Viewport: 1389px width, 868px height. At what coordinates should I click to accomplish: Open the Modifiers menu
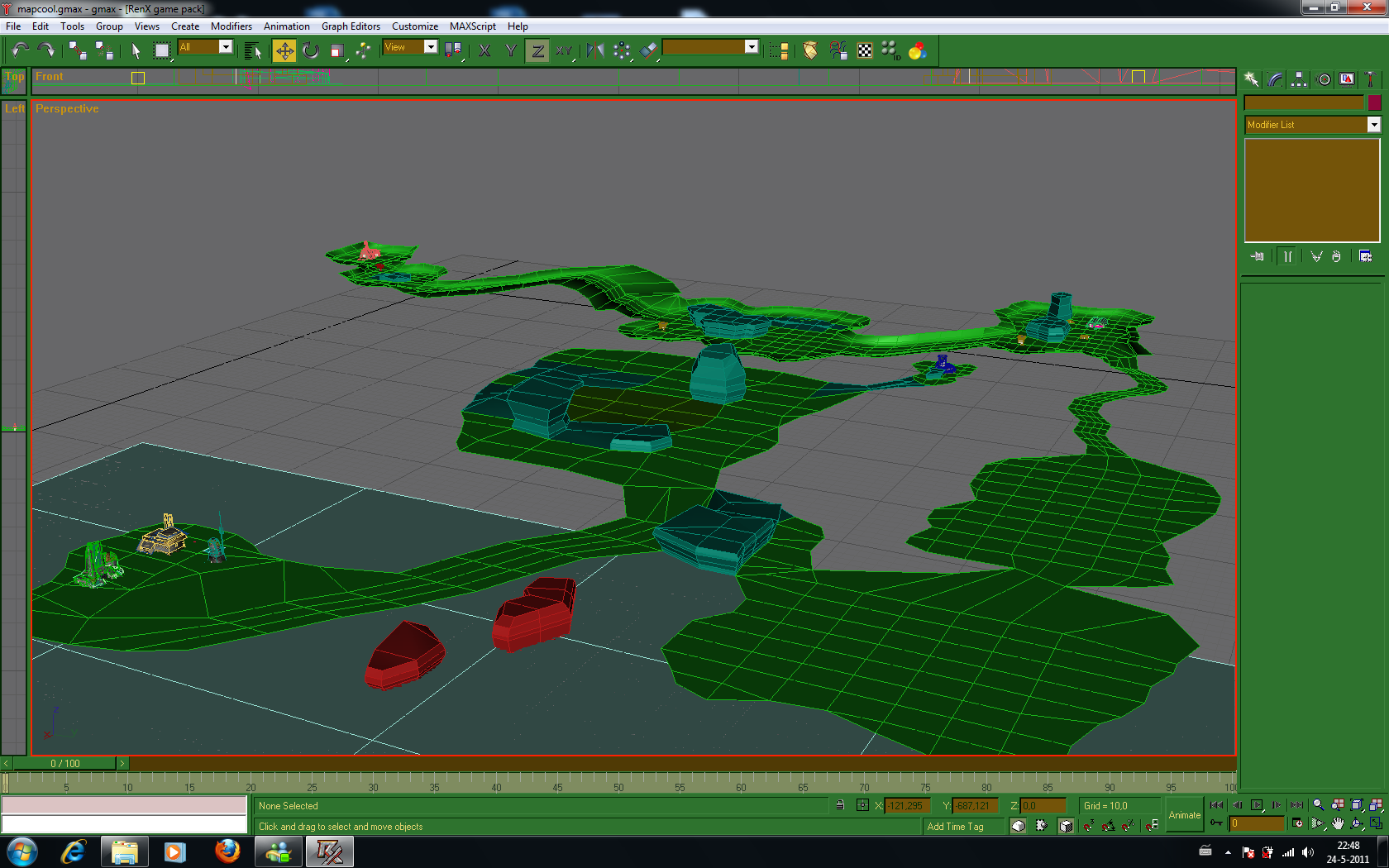[x=231, y=26]
